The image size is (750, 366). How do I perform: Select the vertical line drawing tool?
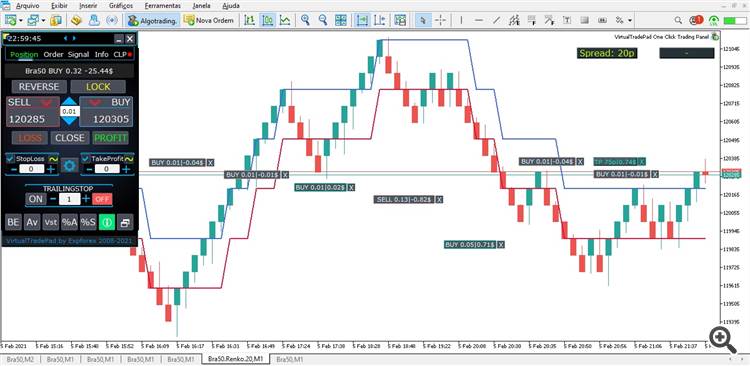tap(461, 20)
